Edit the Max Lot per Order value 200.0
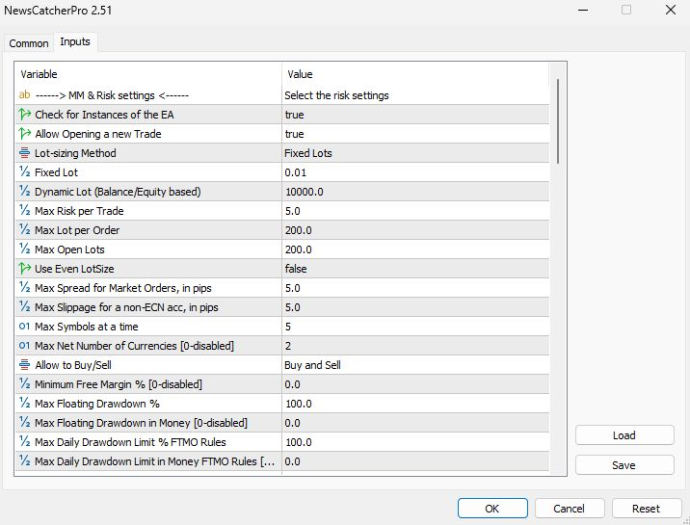The height and width of the screenshot is (525, 690). click(415, 230)
